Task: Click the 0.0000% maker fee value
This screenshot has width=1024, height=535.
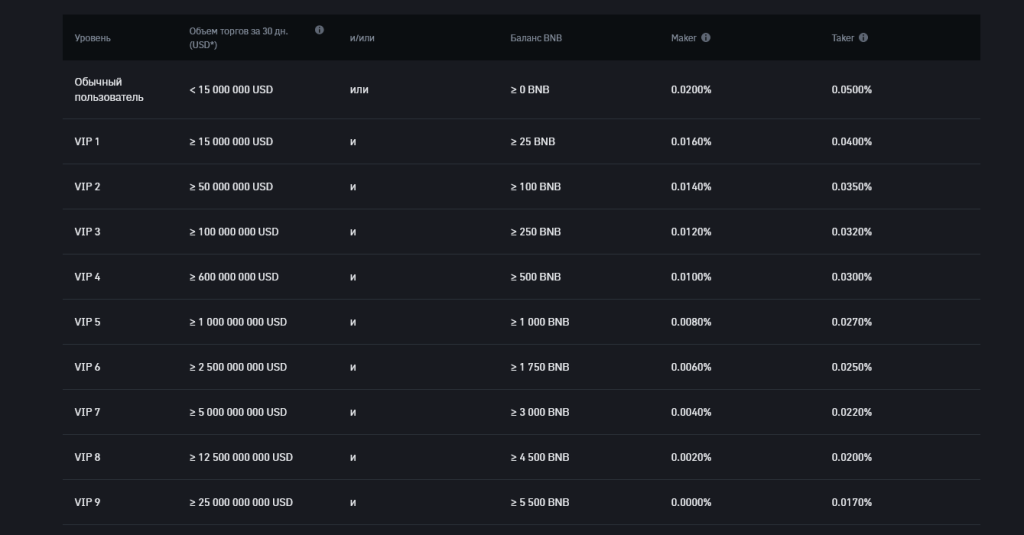Action: click(691, 502)
